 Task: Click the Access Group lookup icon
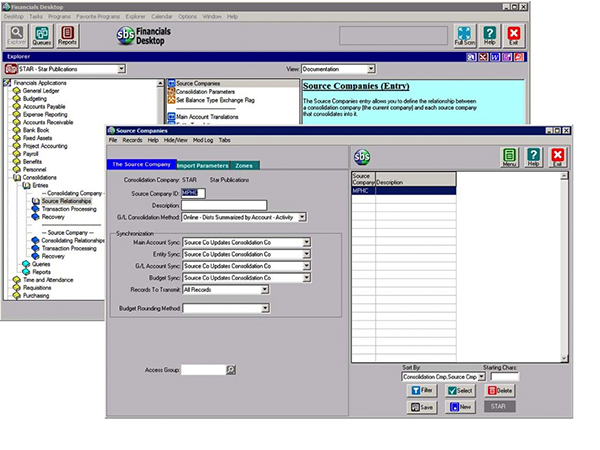pos(231,369)
